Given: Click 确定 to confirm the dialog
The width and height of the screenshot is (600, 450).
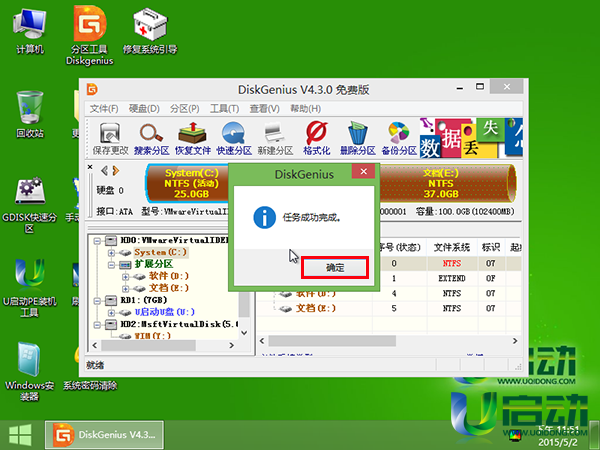Looking at the screenshot, I should 335,267.
